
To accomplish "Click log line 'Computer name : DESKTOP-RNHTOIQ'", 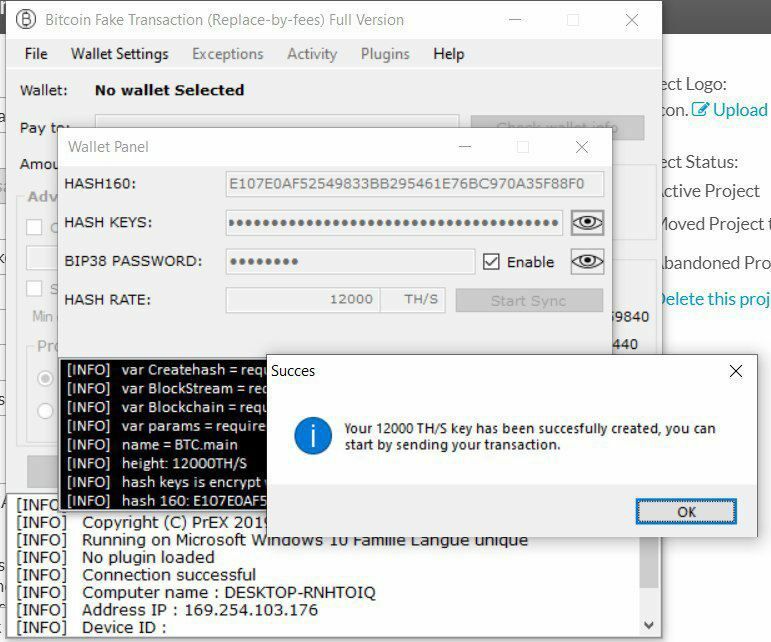I will tap(229, 592).
